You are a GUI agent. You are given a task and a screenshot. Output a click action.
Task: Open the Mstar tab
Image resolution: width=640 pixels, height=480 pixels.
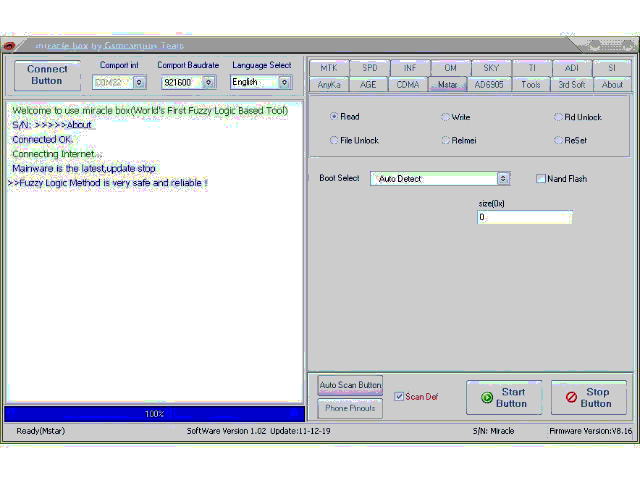pos(447,84)
